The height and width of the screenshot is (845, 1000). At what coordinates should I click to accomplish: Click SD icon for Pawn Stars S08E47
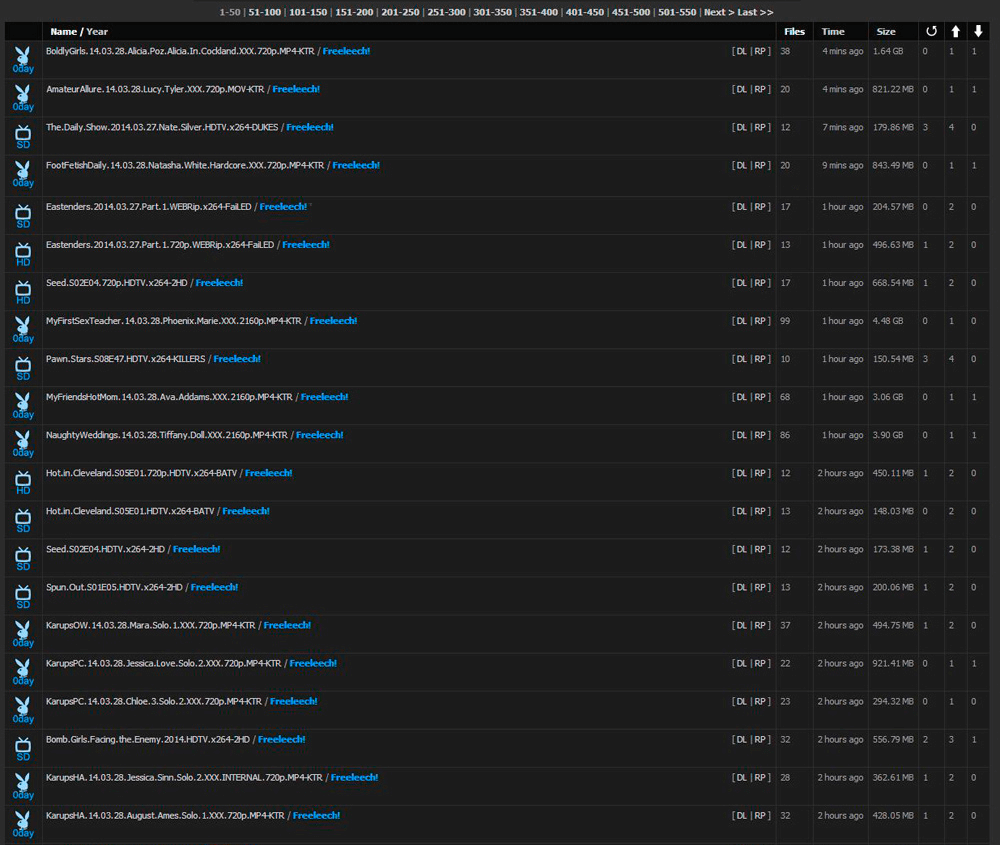click(x=23, y=368)
